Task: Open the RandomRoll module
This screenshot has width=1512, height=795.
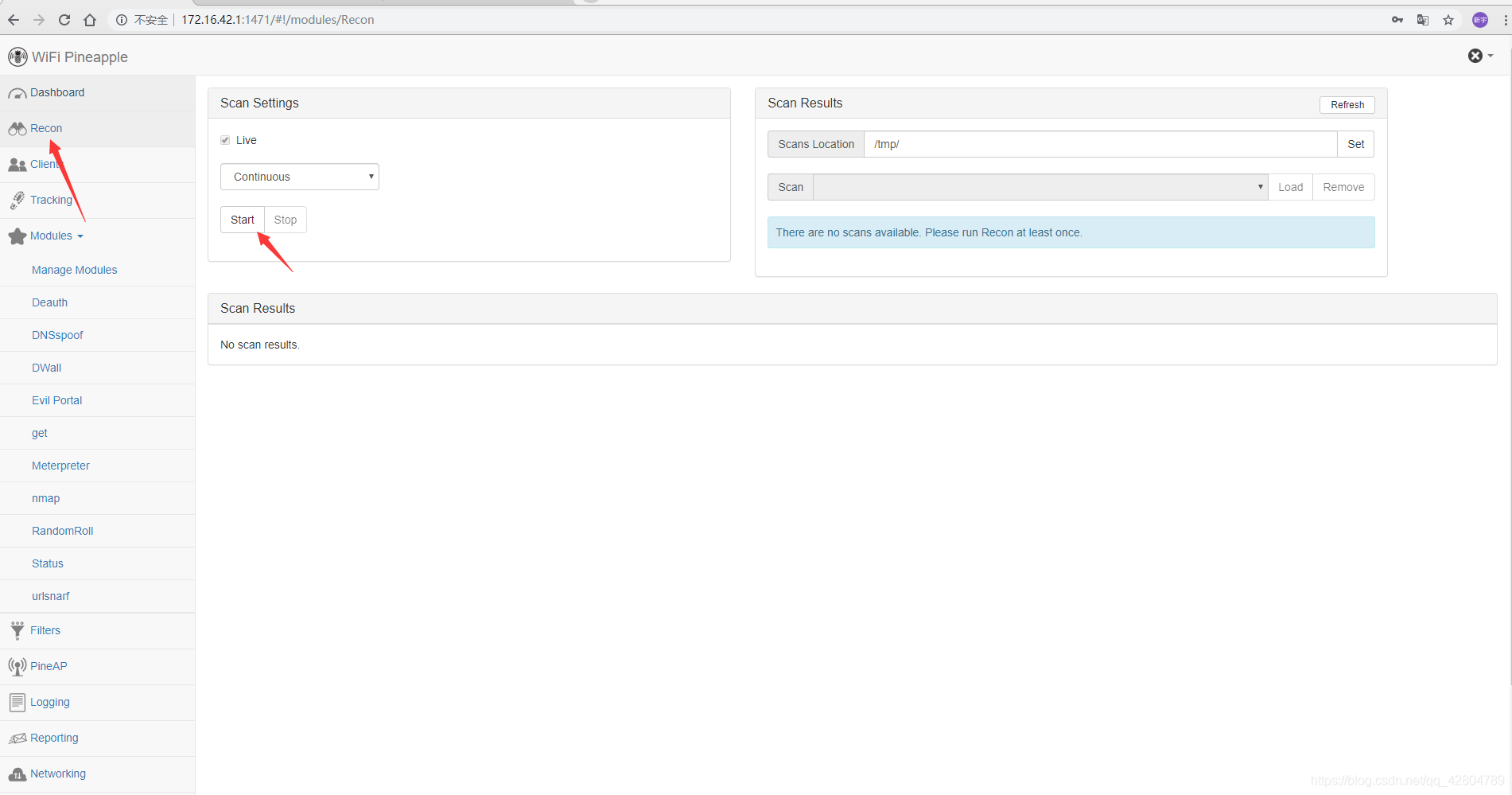Action: tap(62, 531)
